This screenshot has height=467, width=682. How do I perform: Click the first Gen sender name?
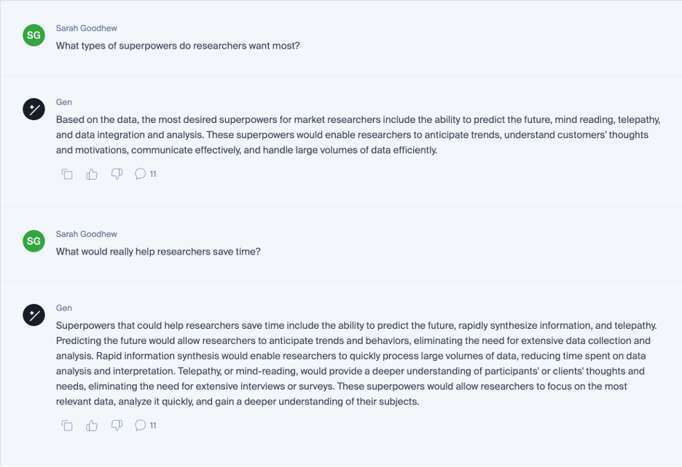point(64,102)
